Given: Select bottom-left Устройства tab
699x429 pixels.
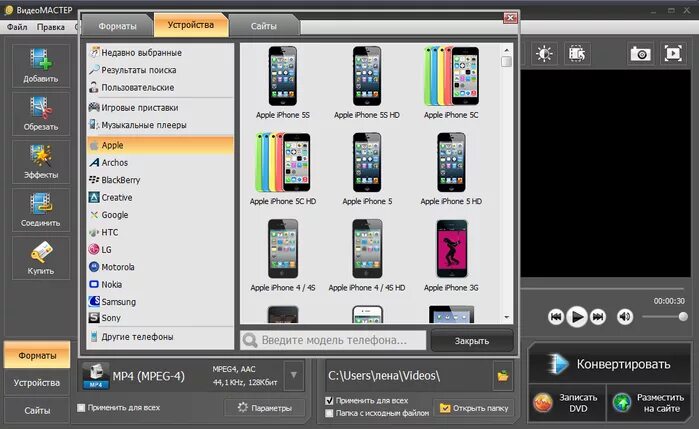Looking at the screenshot, I should 37,383.
